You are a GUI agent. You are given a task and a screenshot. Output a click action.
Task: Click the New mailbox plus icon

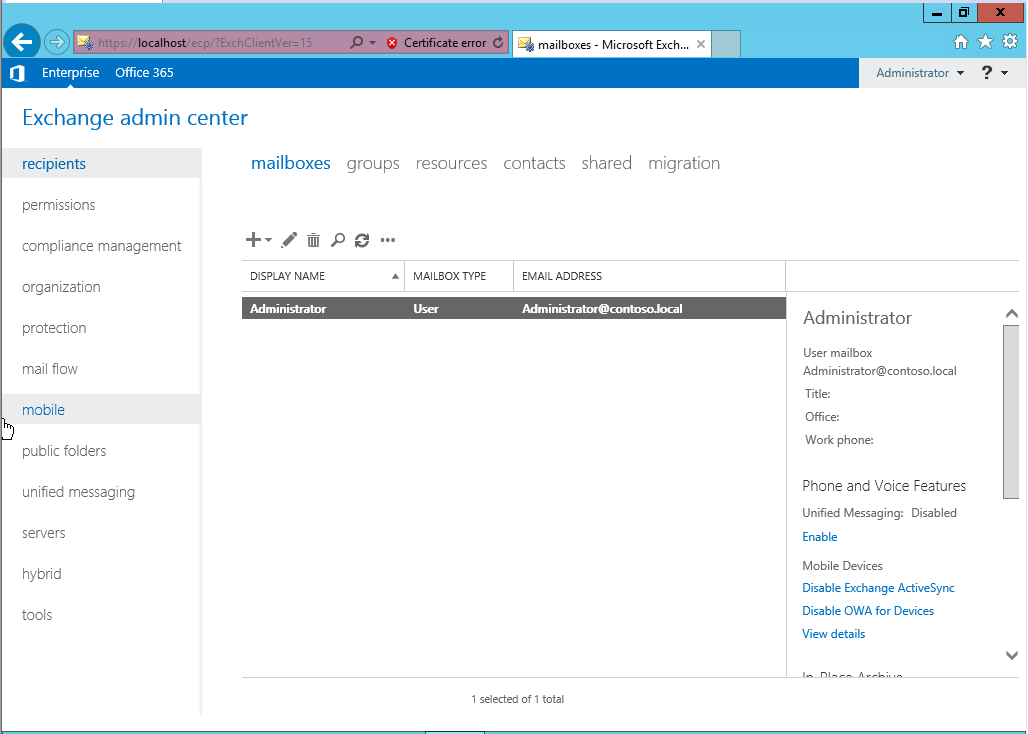253,240
